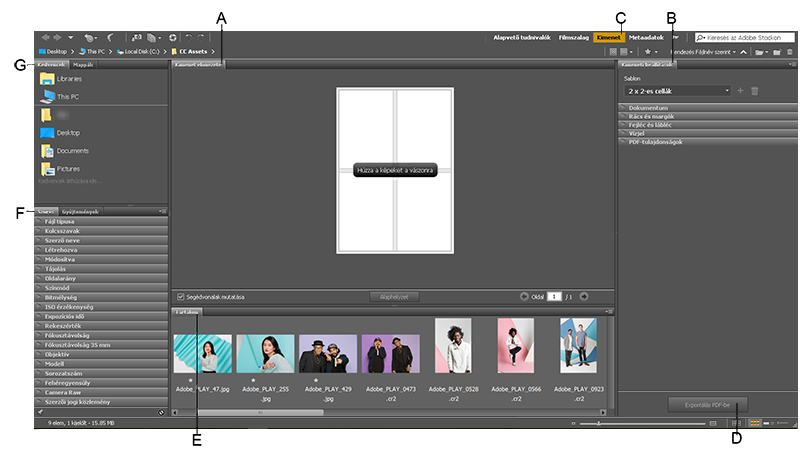Switch to Filmszalag workspace
This screenshot has width=800, height=457.
573,37
